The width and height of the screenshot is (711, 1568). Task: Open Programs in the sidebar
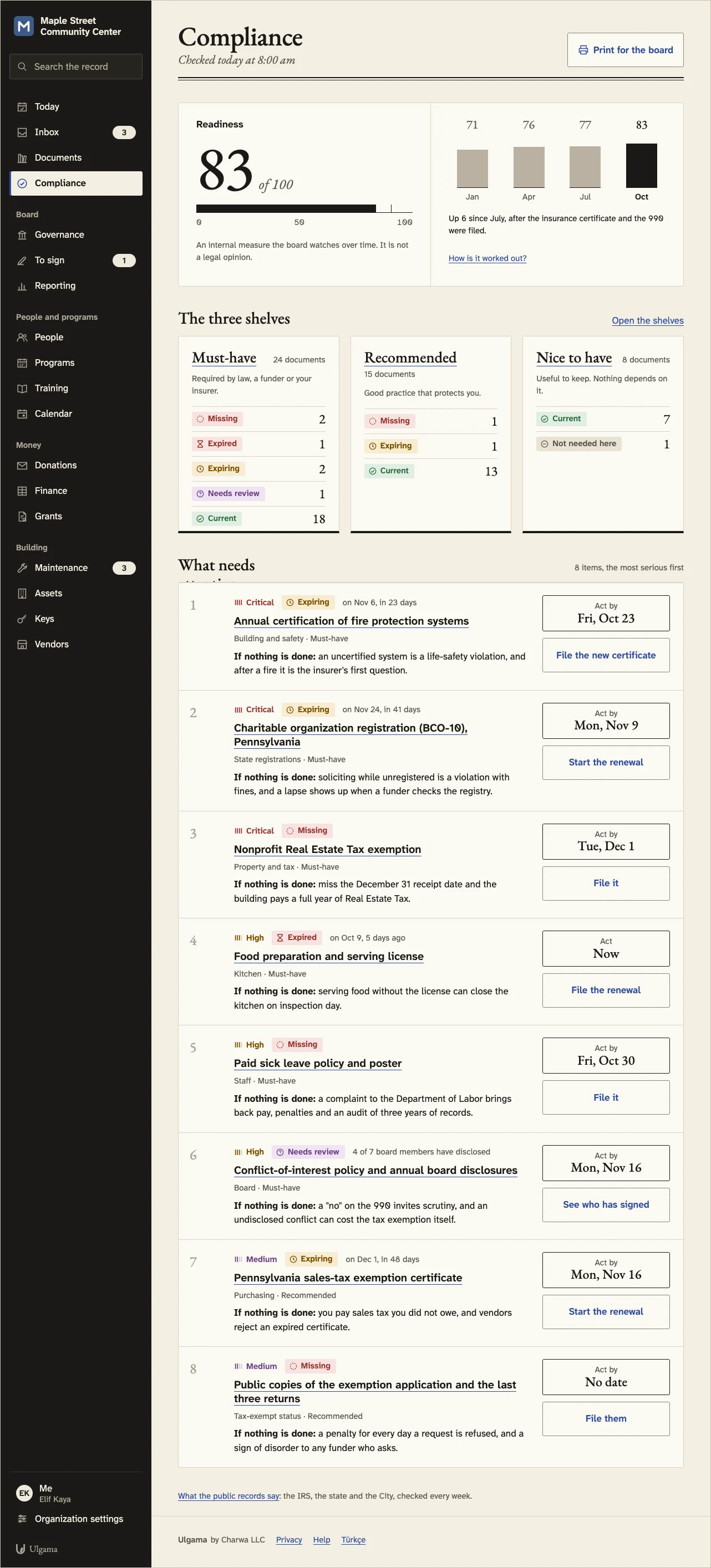coord(76,363)
